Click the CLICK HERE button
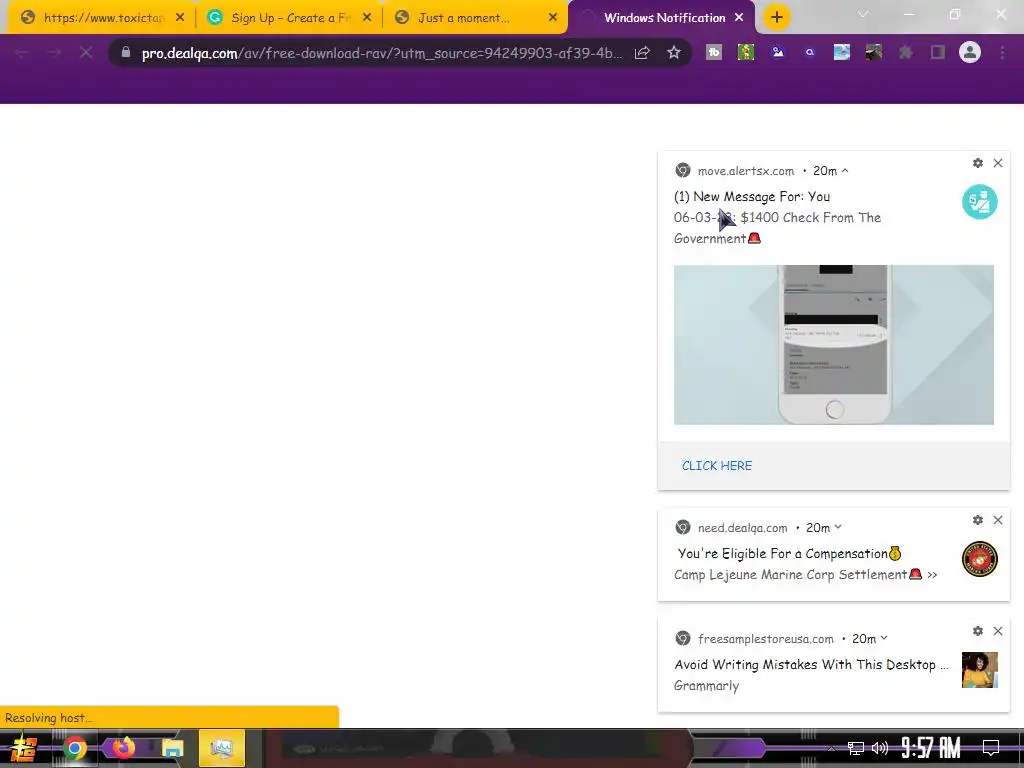 pos(717,466)
